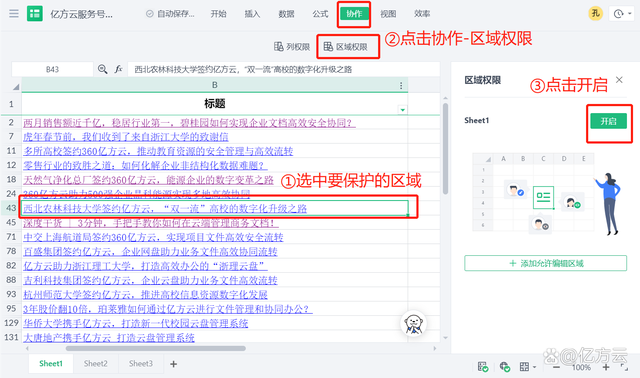640x378 pixels.
Task: Select row header 1
Action: (11, 104)
